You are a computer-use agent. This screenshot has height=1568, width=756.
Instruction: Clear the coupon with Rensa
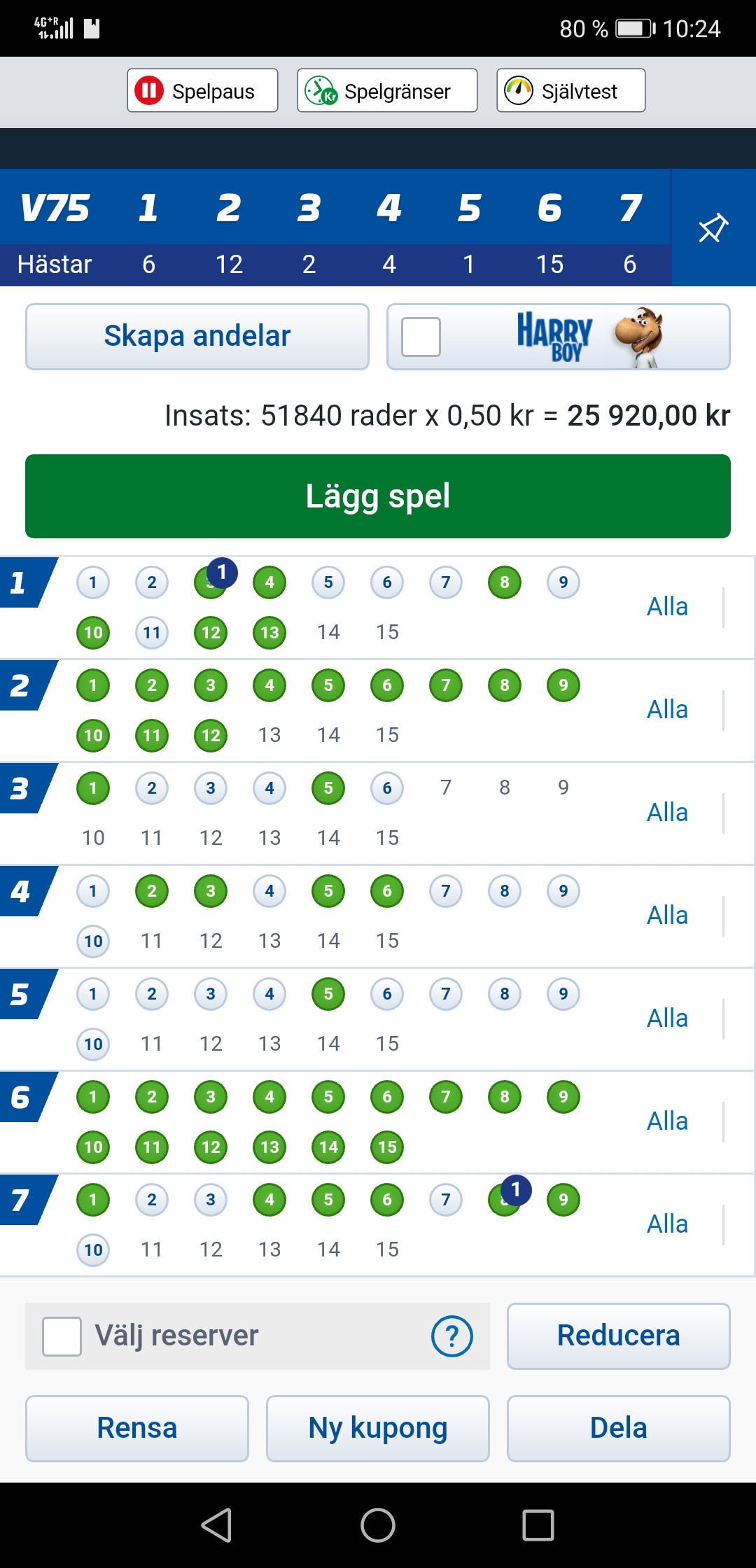(x=137, y=1429)
